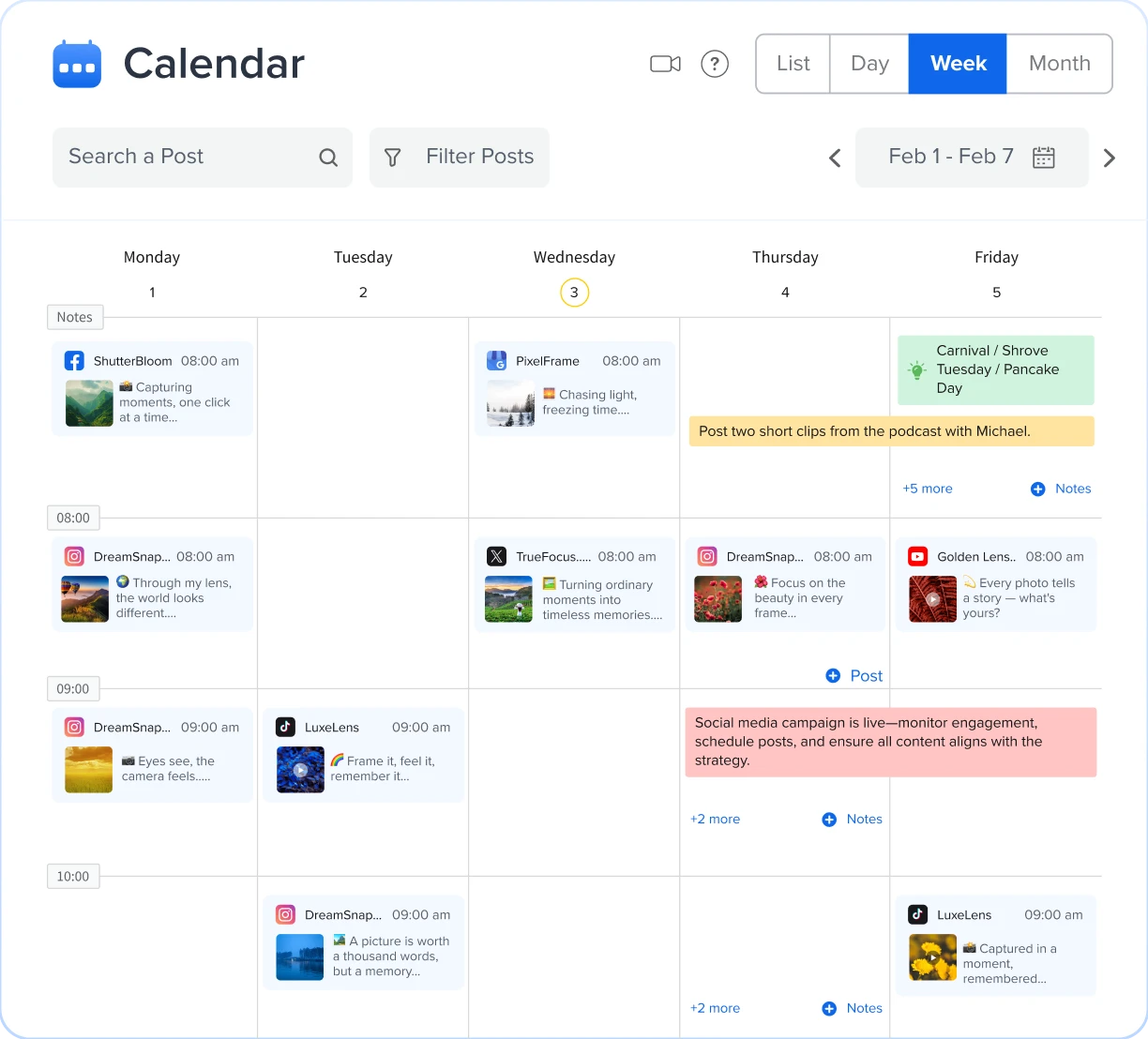This screenshot has width=1148, height=1039.
Task: Click the TikTok icon on Tuesday's LuxeLens post
Action: click(x=285, y=727)
